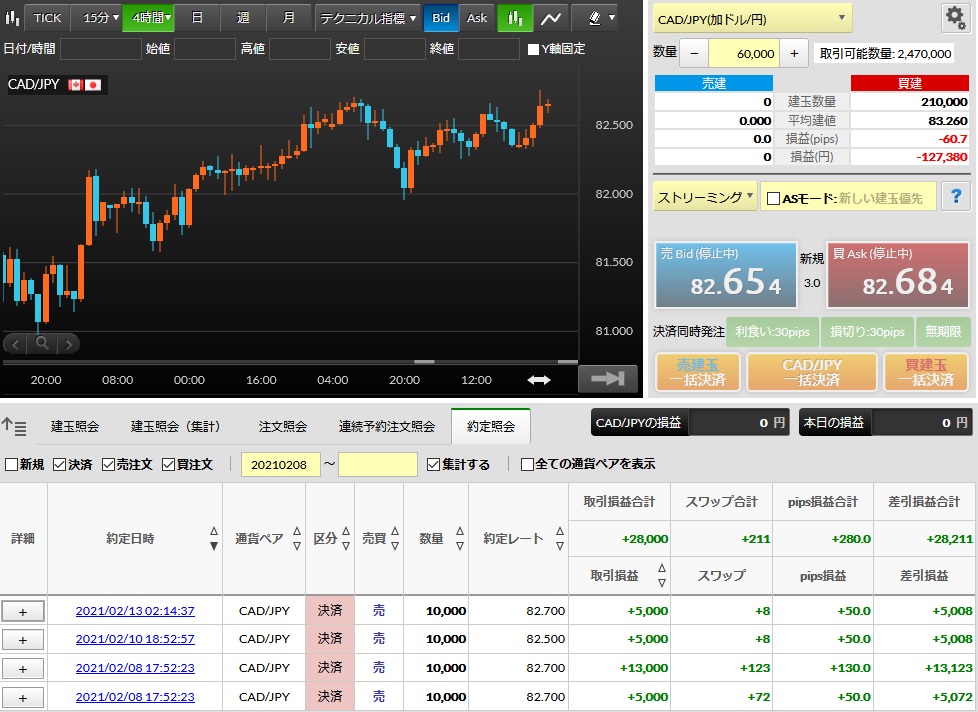
Task: Increase quantity with the plus button
Action: tap(794, 54)
